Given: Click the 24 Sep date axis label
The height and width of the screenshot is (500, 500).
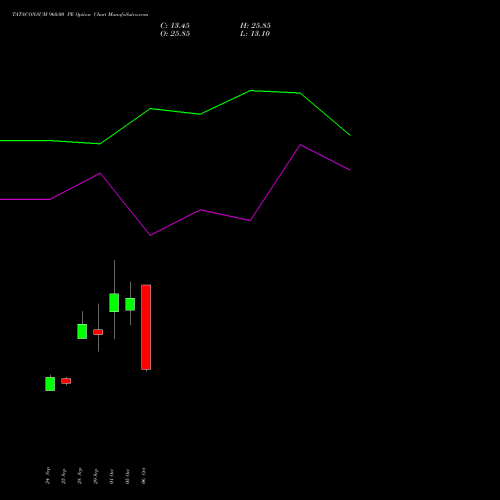Looking at the screenshot, I should pos(48,476).
